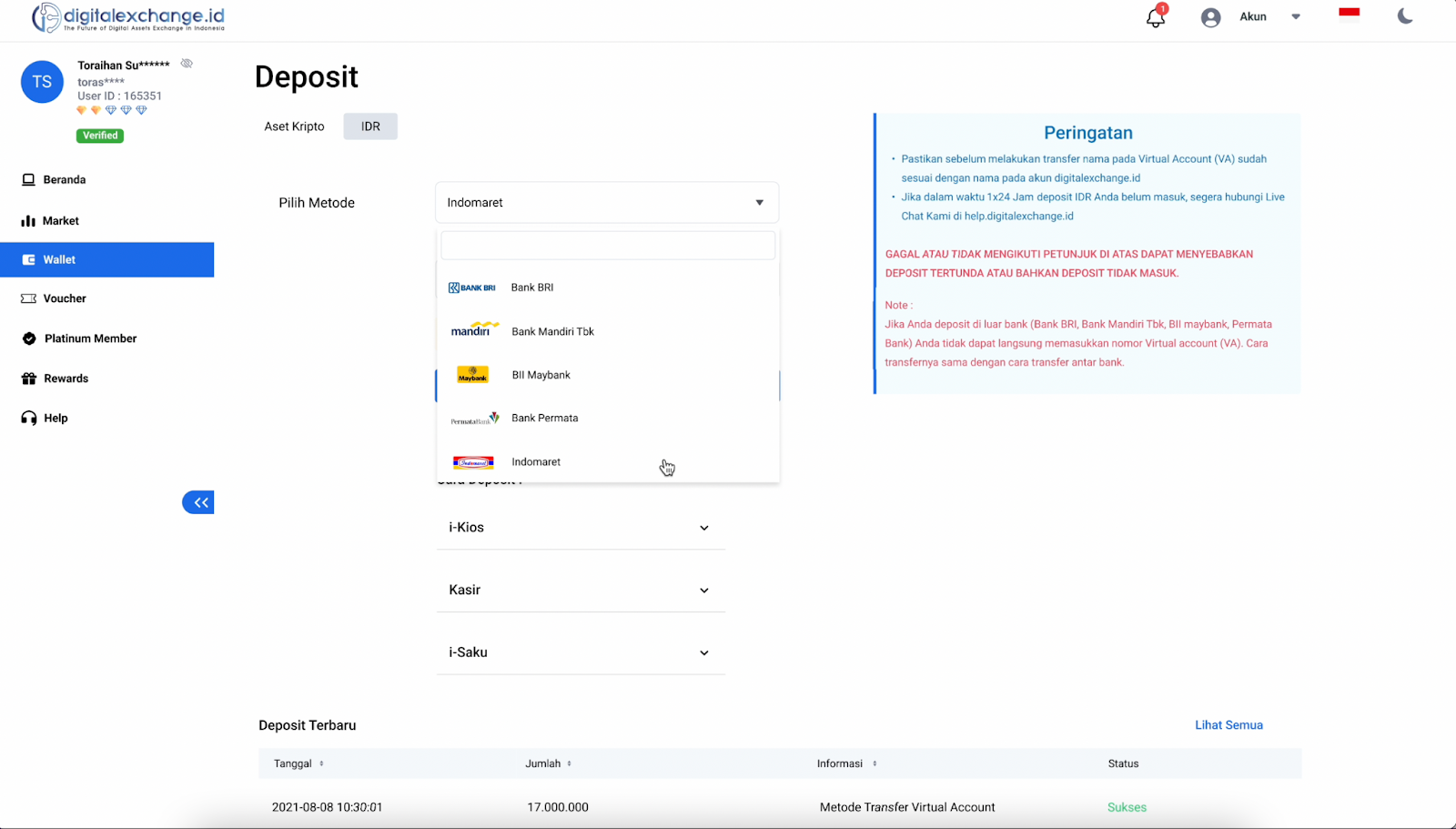Collapse the sidebar with double-arrow button
1456x829 pixels.
tap(198, 502)
